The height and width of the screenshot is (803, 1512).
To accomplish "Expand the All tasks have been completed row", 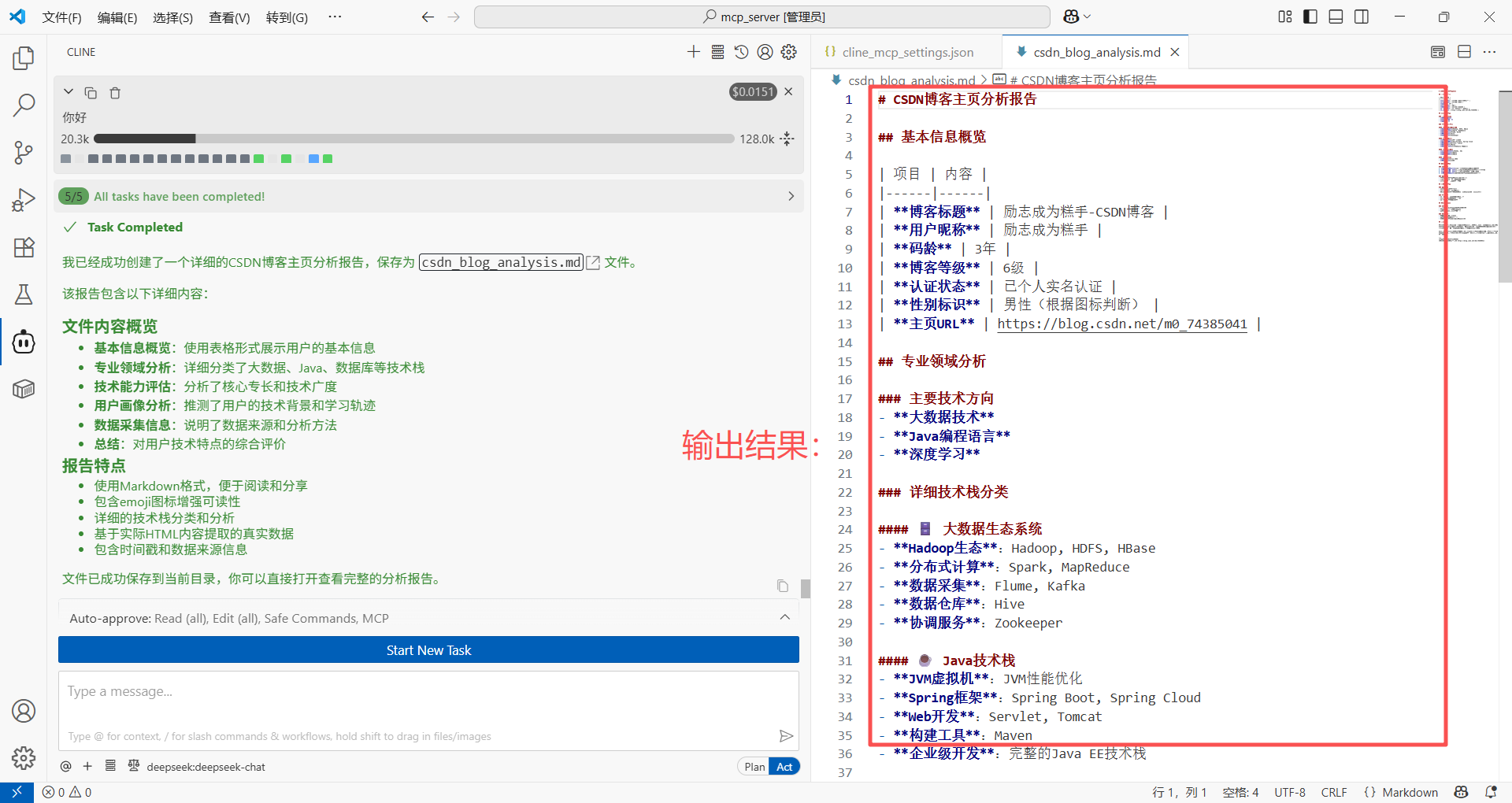I will tap(429, 196).
